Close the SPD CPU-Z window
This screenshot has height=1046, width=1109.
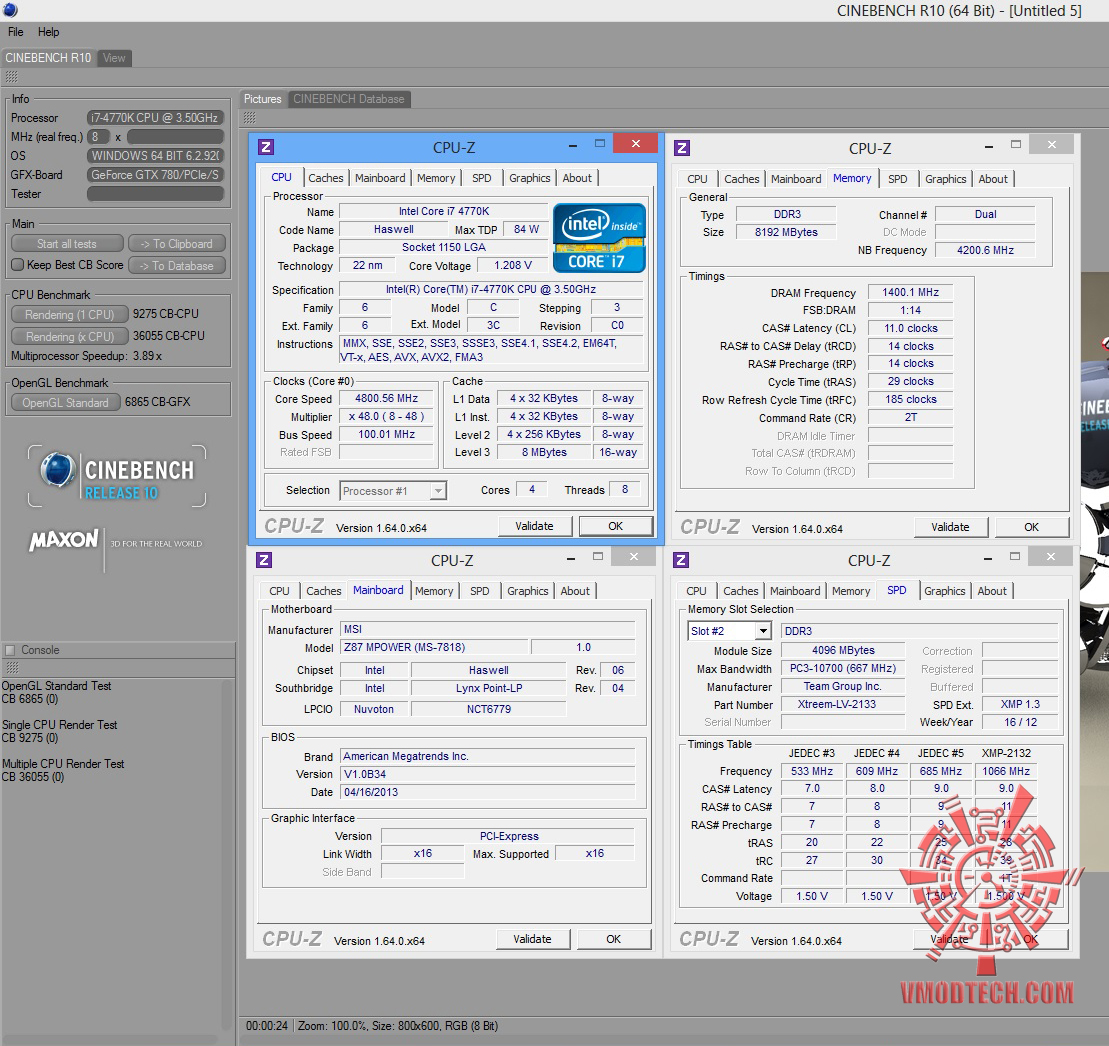(x=1050, y=557)
